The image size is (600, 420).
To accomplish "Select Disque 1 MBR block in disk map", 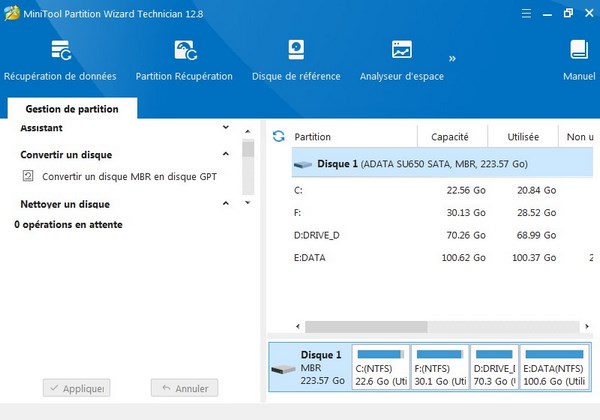I will (x=310, y=367).
